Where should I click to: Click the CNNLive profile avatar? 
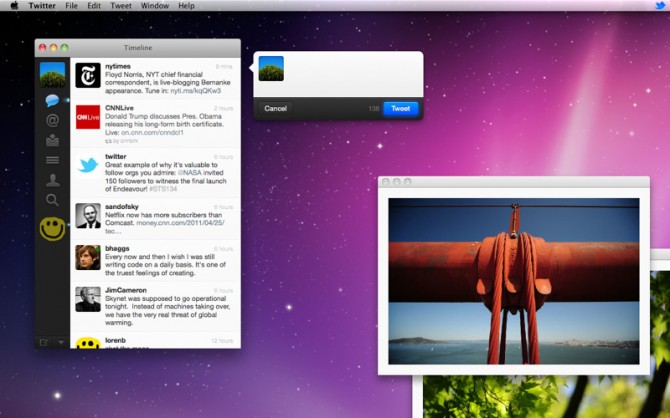pos(88,117)
